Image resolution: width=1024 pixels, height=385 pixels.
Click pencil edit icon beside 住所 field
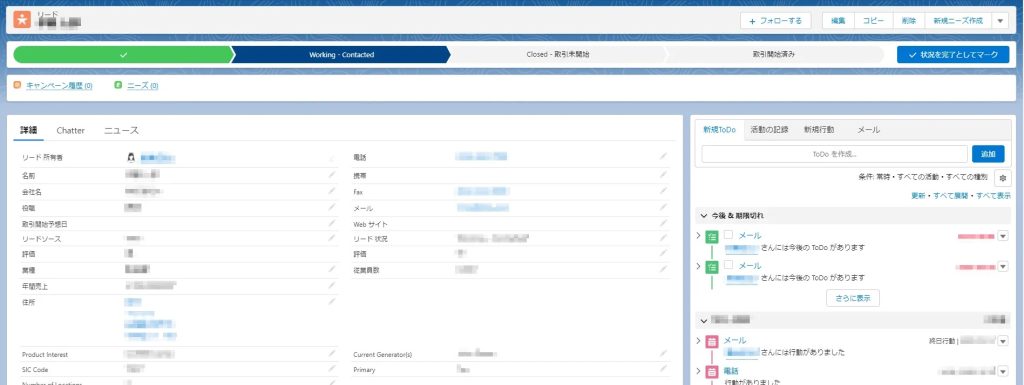[x=332, y=301]
